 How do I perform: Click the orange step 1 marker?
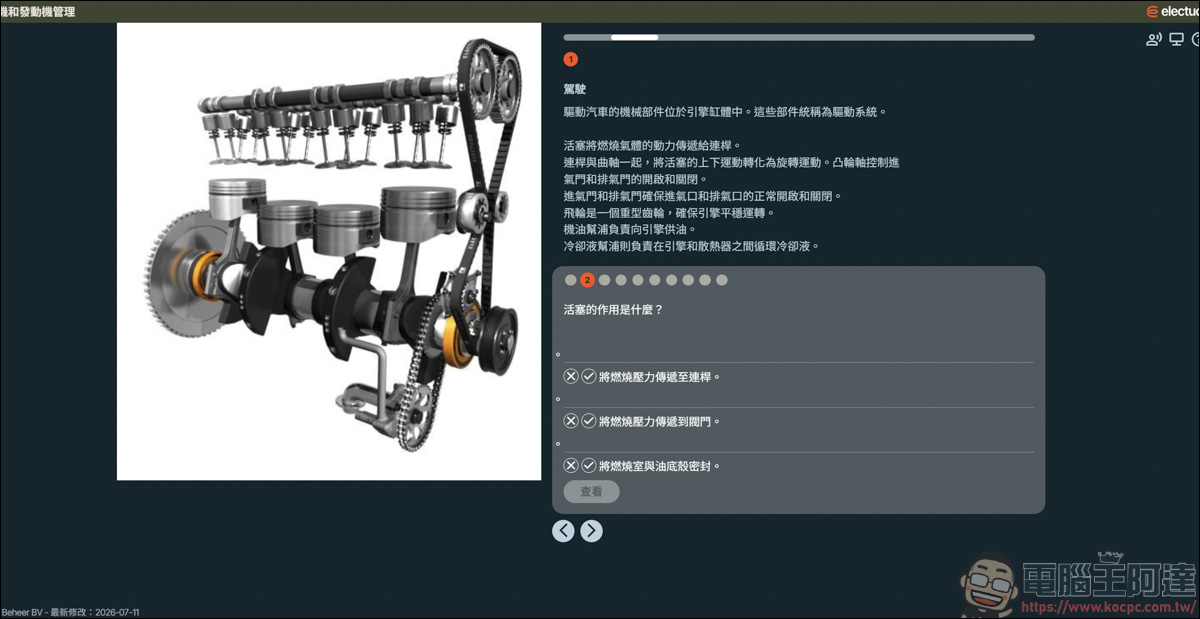[571, 60]
